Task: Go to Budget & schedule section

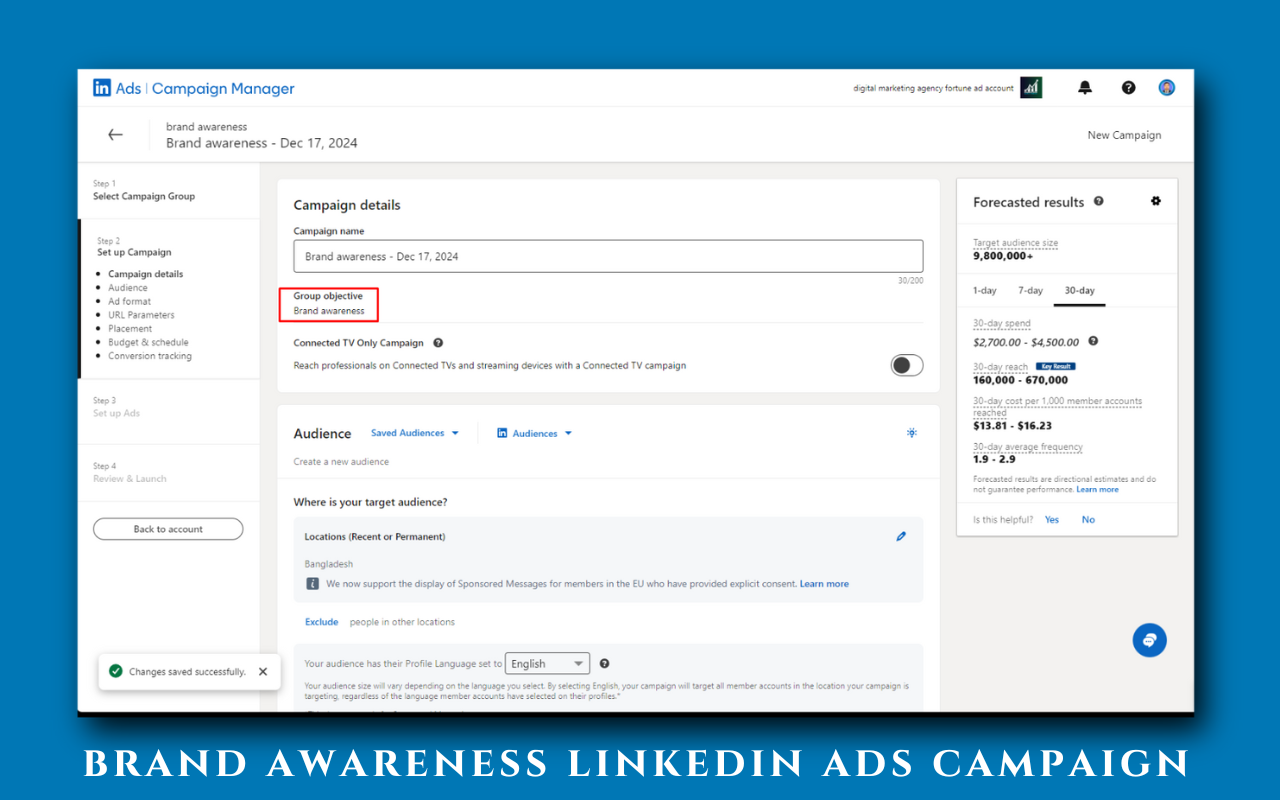Action: click(x=148, y=342)
